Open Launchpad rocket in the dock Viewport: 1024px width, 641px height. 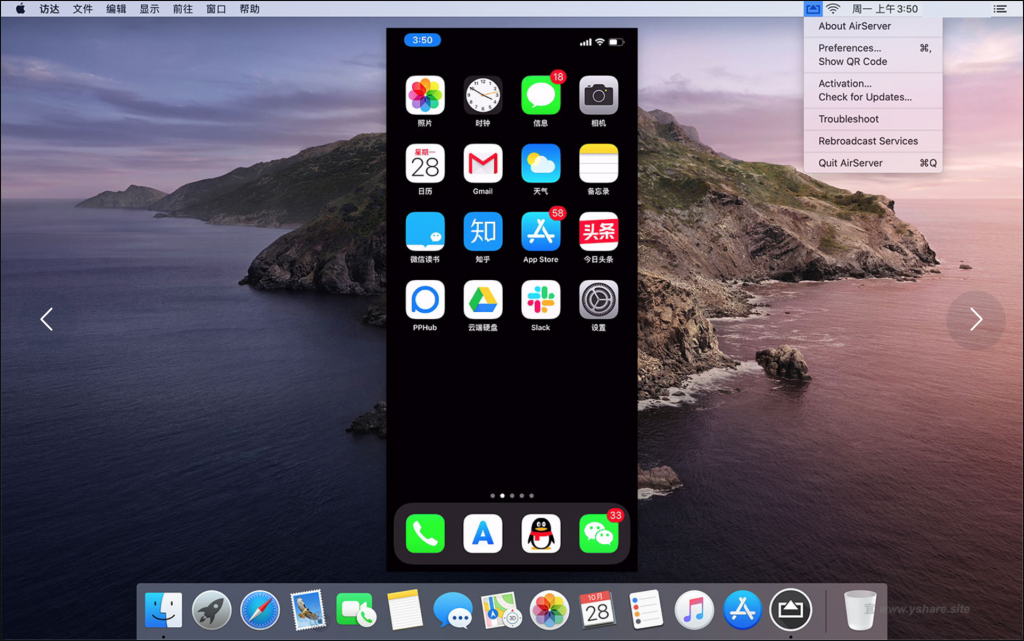pos(212,610)
